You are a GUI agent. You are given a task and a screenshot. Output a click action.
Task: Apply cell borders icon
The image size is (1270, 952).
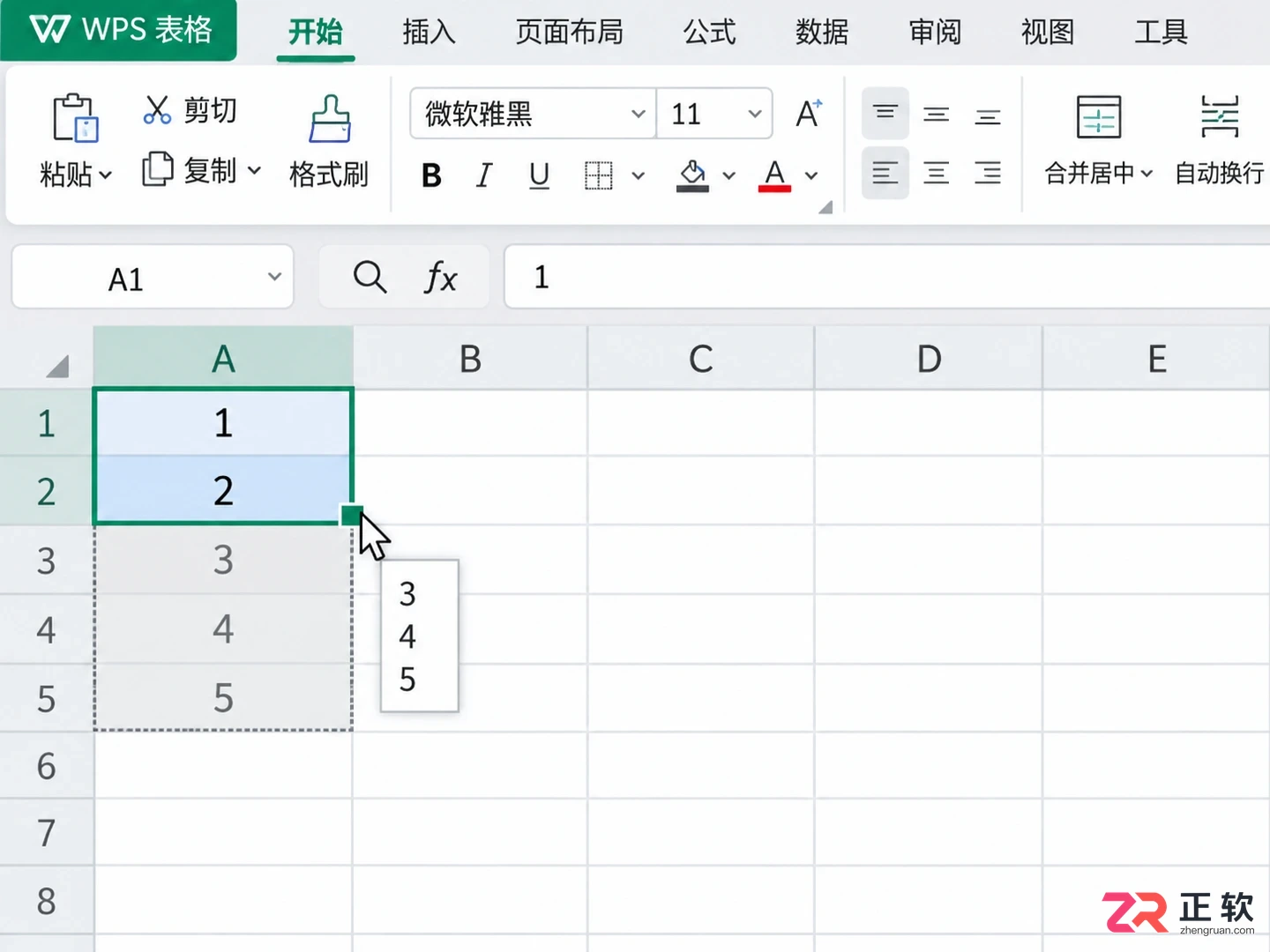pyautogui.click(x=598, y=175)
